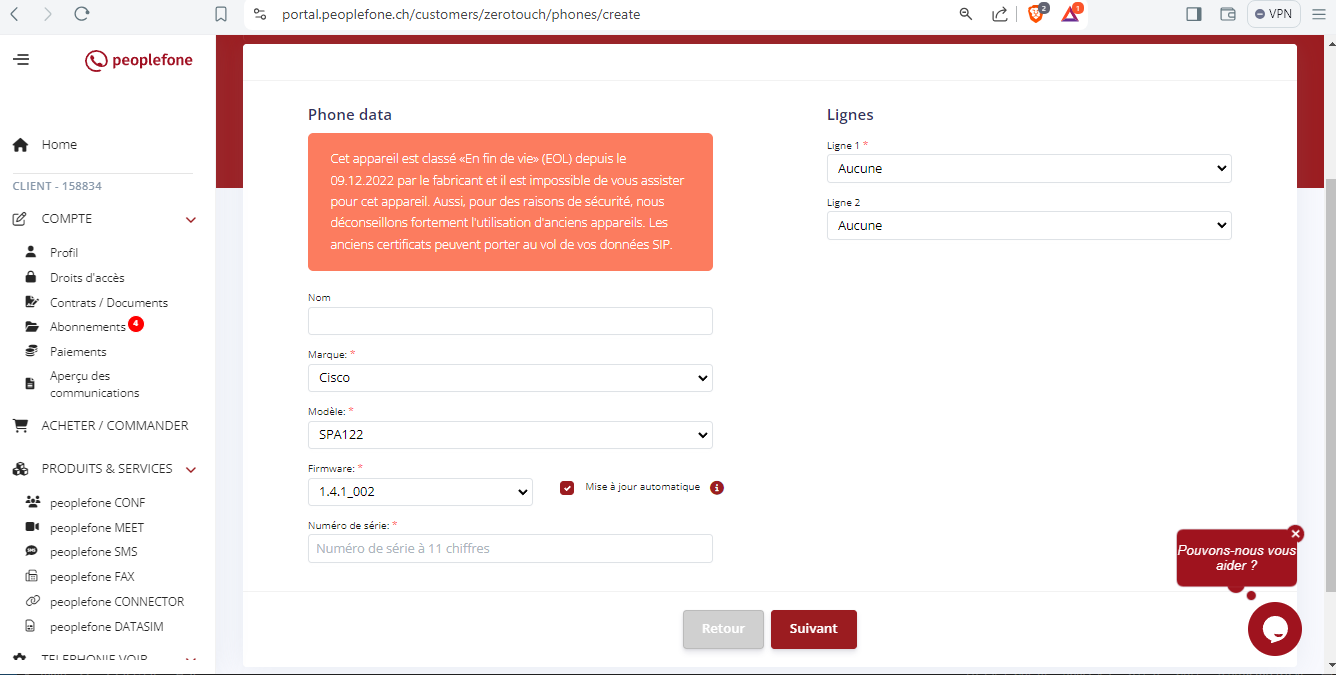Open Profil in the sidebar
This screenshot has width=1336, height=675.
click(64, 253)
